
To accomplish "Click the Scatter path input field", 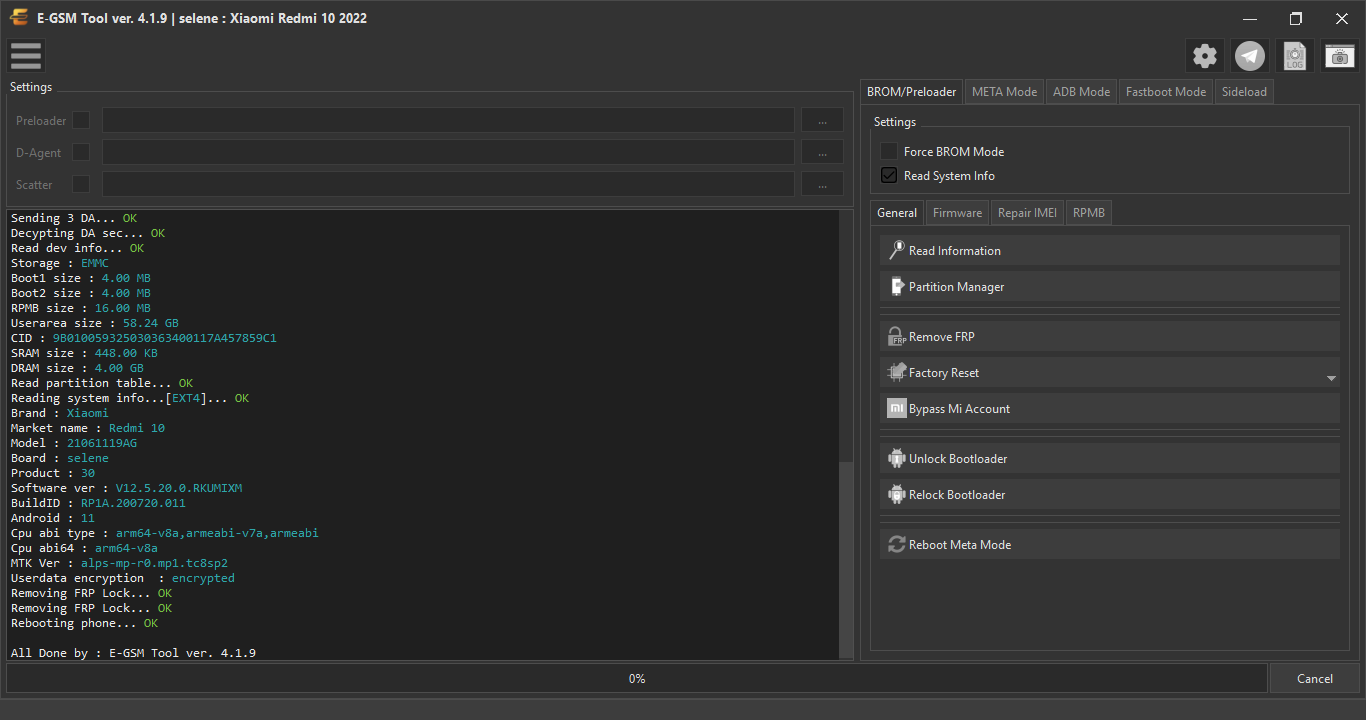I will point(448,184).
